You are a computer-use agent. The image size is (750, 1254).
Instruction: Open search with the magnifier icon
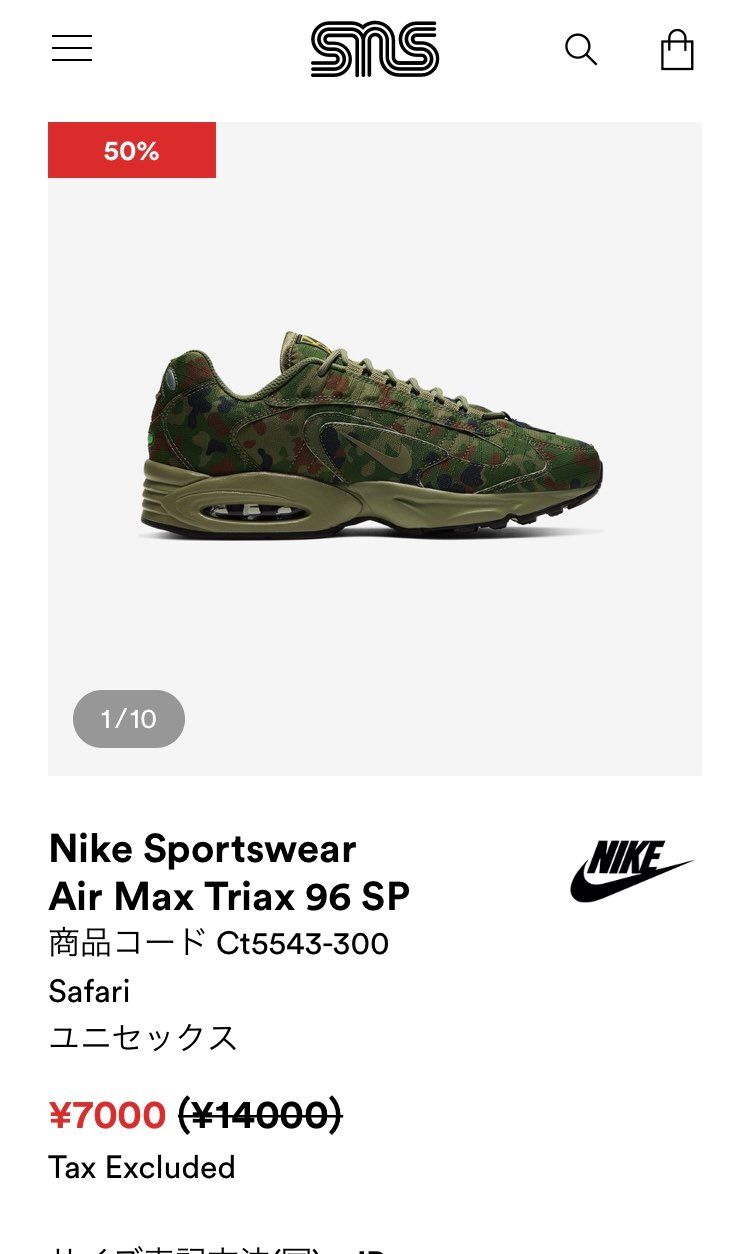tap(581, 49)
